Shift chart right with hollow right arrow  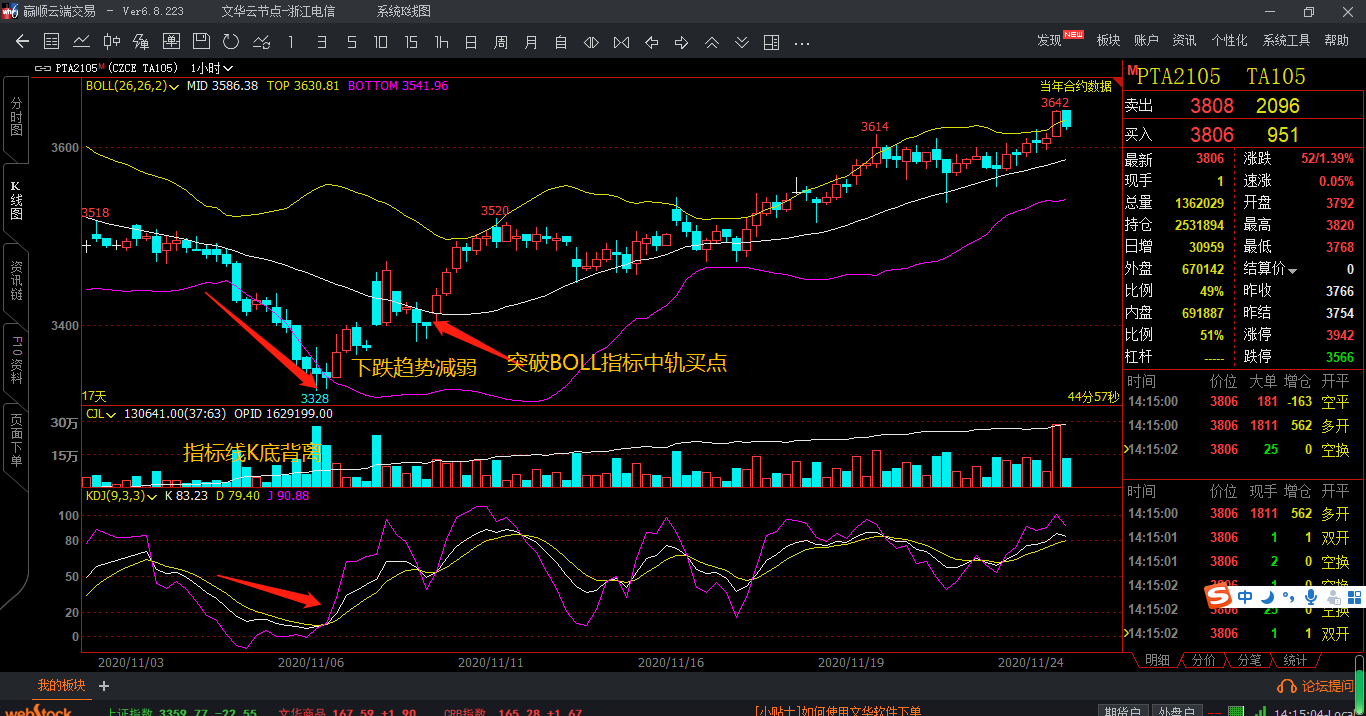pyautogui.click(x=681, y=42)
